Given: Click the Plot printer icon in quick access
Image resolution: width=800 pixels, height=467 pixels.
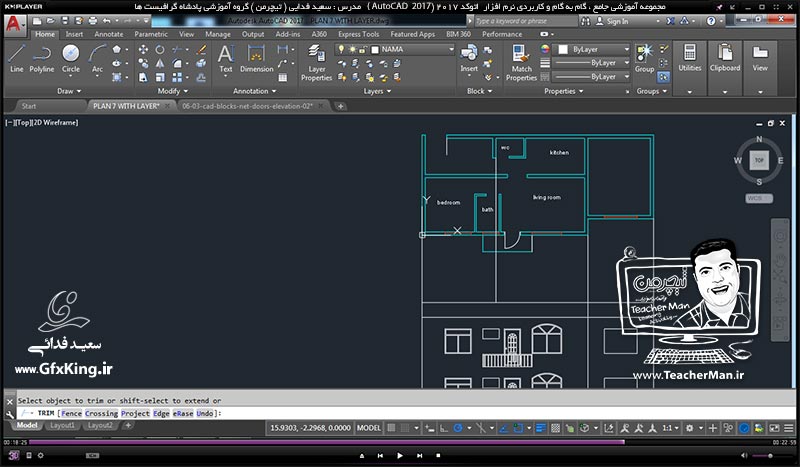Looking at the screenshot, I should click(x=93, y=21).
